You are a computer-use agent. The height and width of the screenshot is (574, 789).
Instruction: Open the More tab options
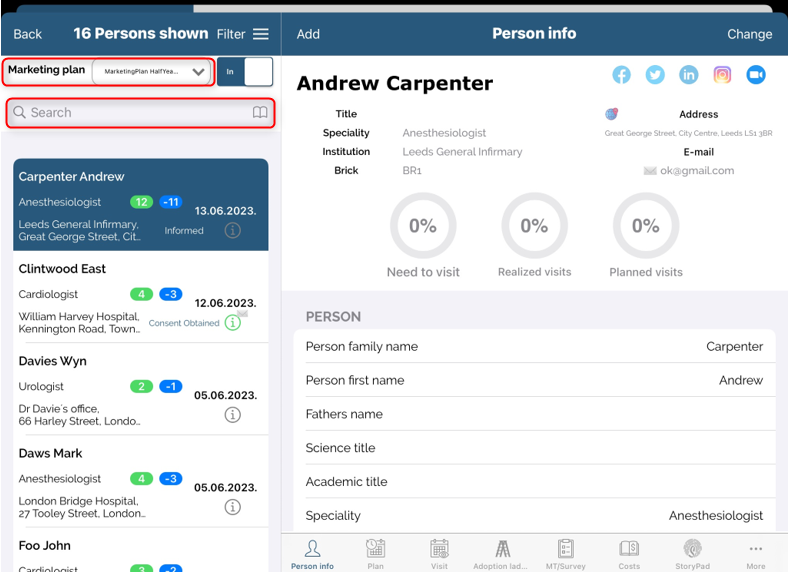[x=755, y=553]
